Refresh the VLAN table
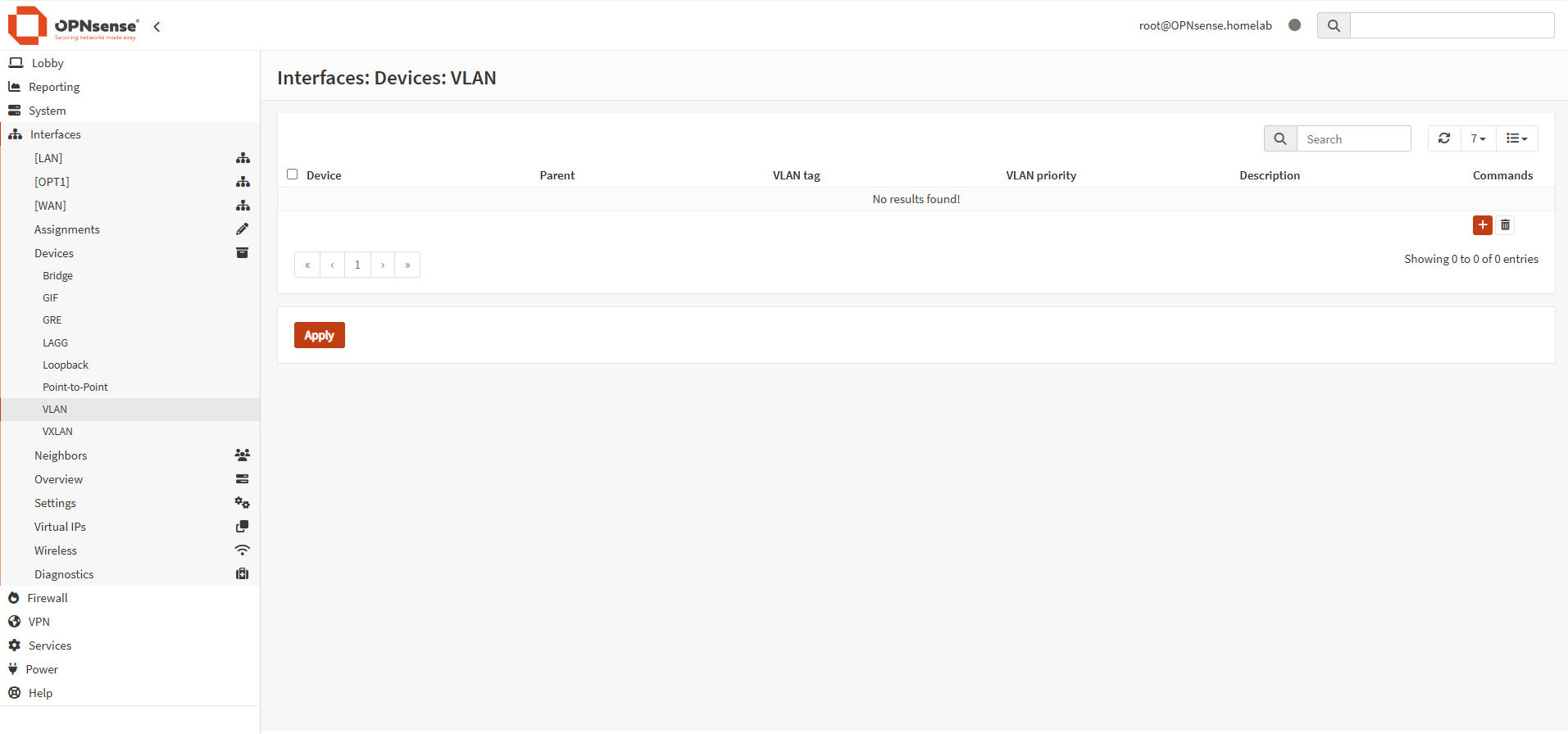The width and height of the screenshot is (1568, 734). (x=1444, y=138)
